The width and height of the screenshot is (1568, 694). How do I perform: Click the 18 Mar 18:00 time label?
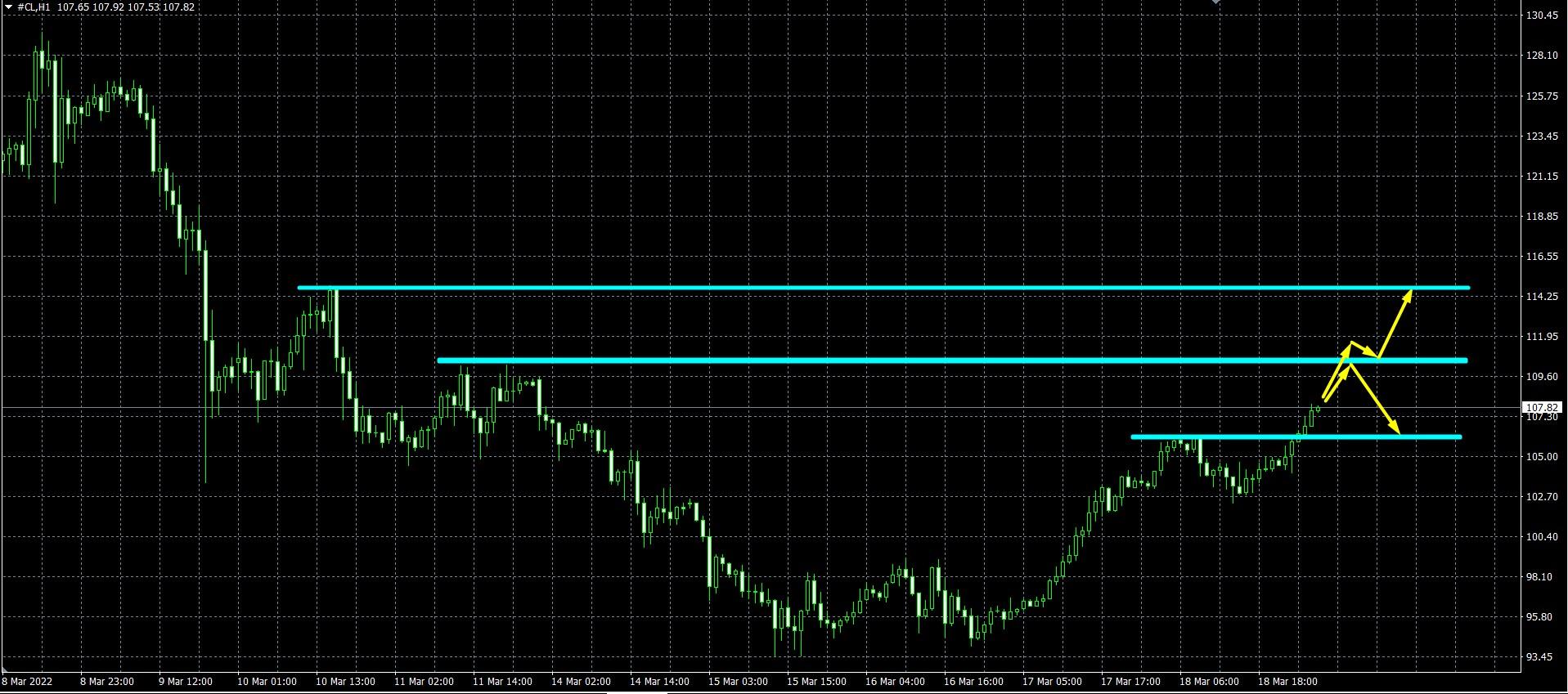pos(1287,682)
